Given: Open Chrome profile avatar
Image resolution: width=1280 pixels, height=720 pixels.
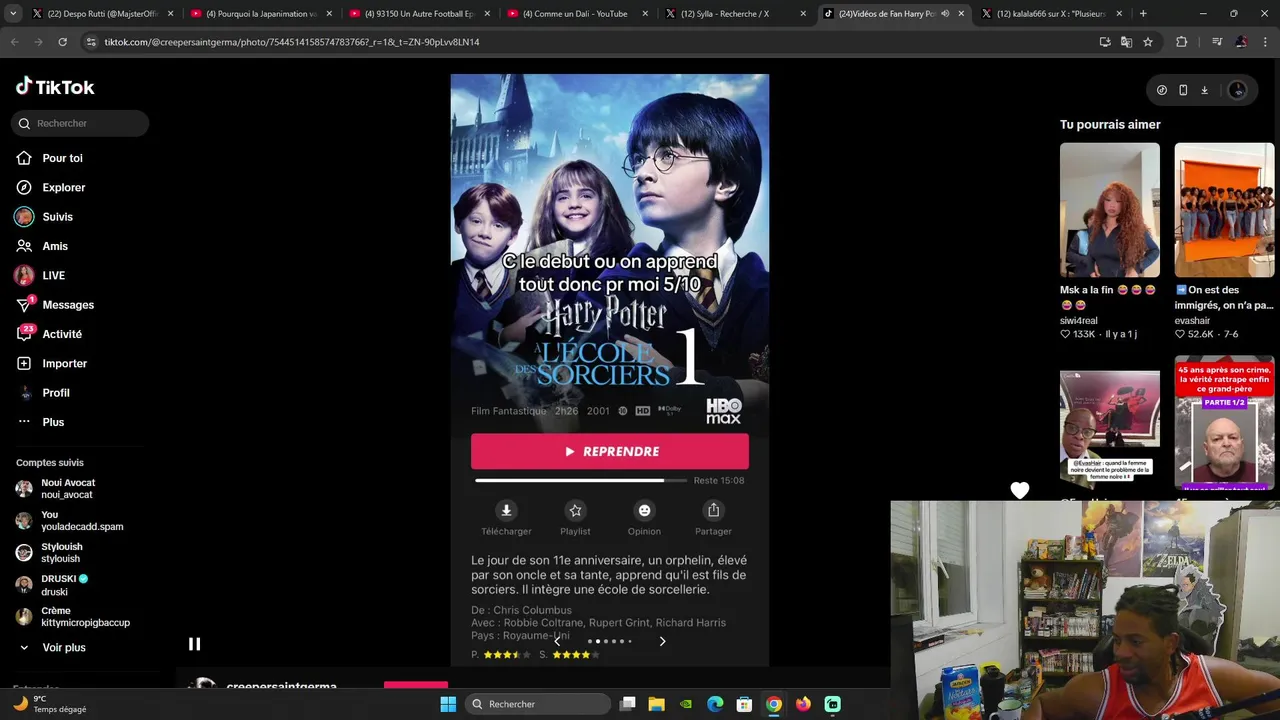Looking at the screenshot, I should coord(1241,42).
